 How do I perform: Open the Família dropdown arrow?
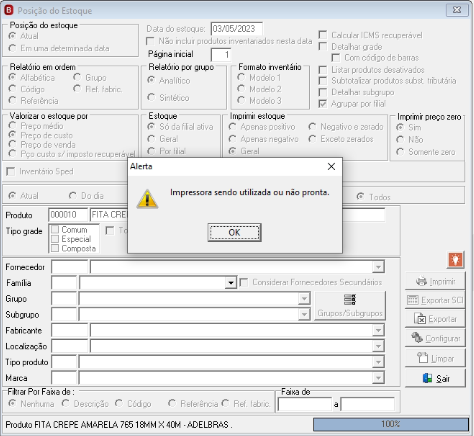tap(230, 283)
